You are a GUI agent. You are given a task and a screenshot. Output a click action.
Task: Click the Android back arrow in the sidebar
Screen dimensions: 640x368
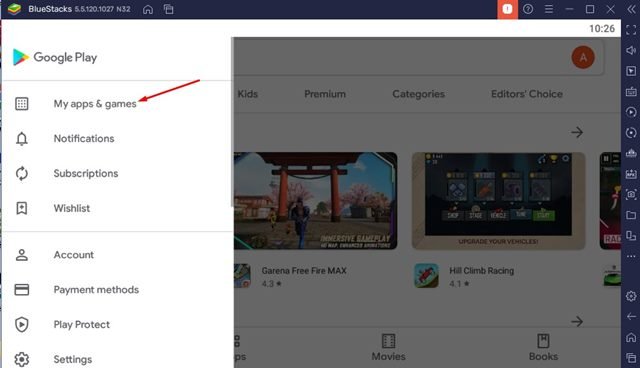point(631,317)
